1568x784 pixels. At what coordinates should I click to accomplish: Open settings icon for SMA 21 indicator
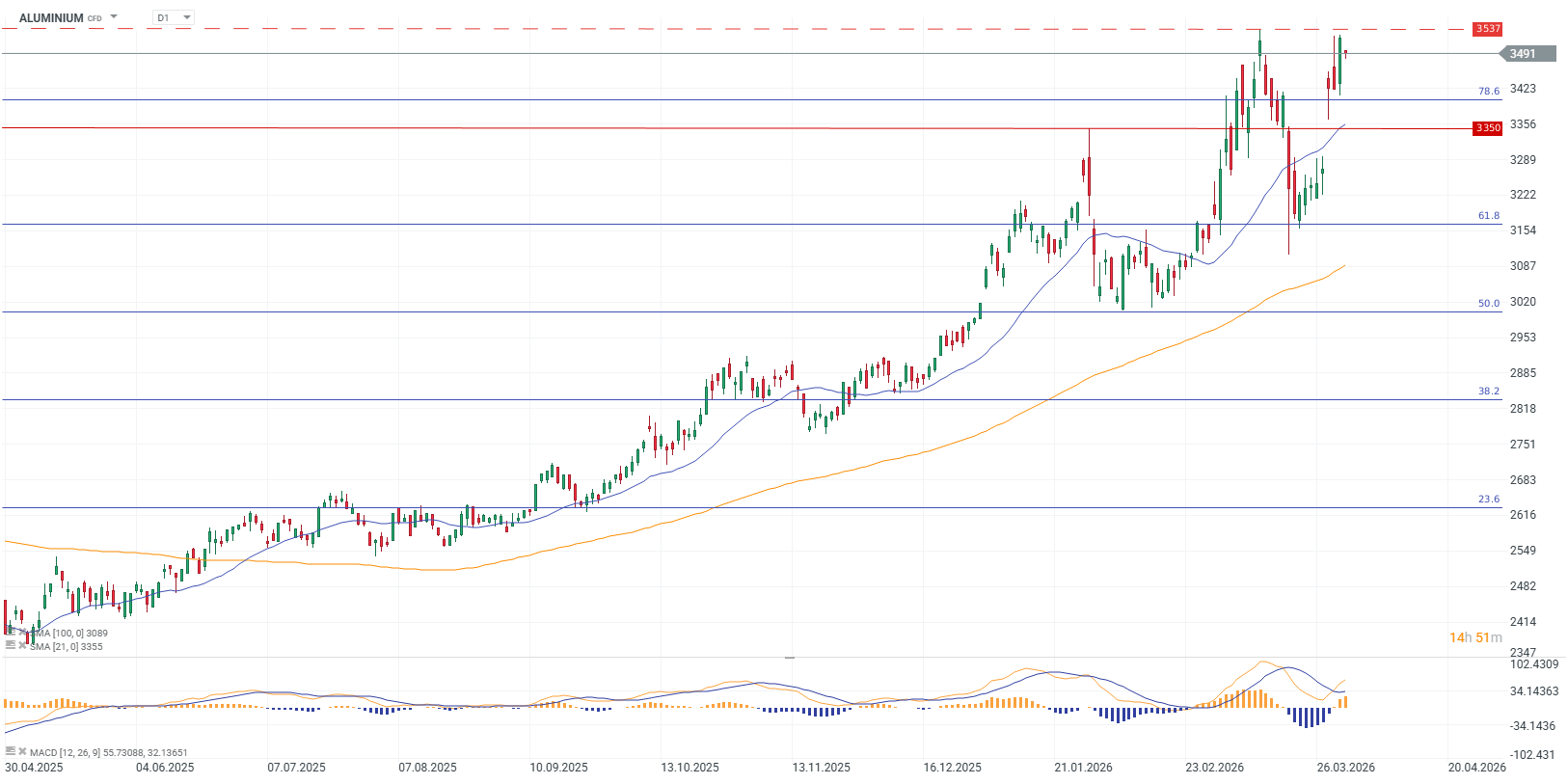[10, 646]
